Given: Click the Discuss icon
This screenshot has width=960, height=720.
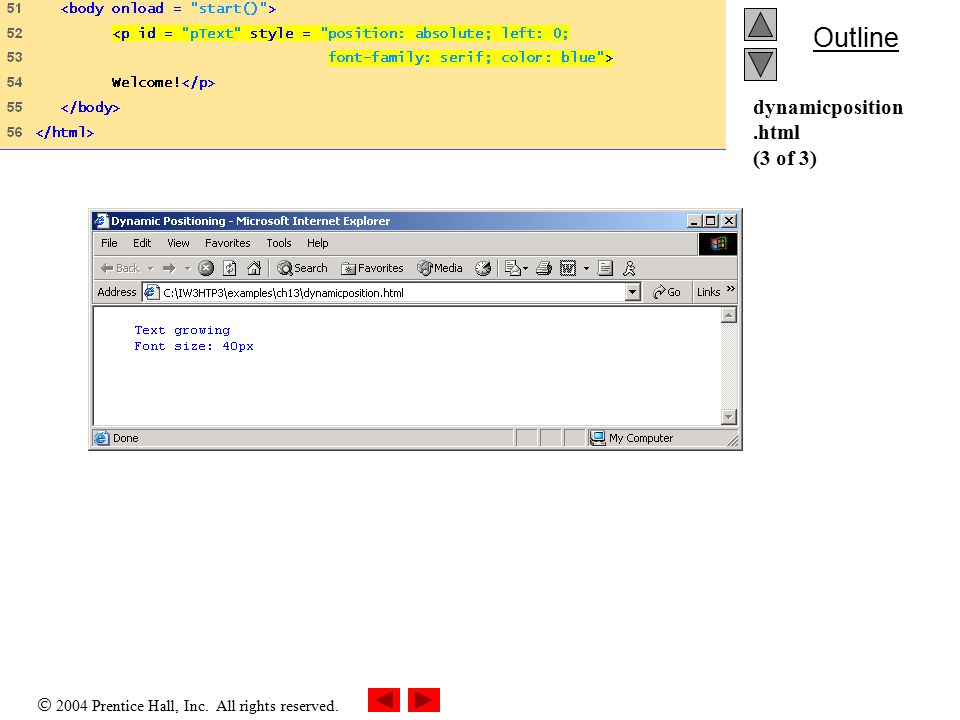Looking at the screenshot, I should 605,268.
